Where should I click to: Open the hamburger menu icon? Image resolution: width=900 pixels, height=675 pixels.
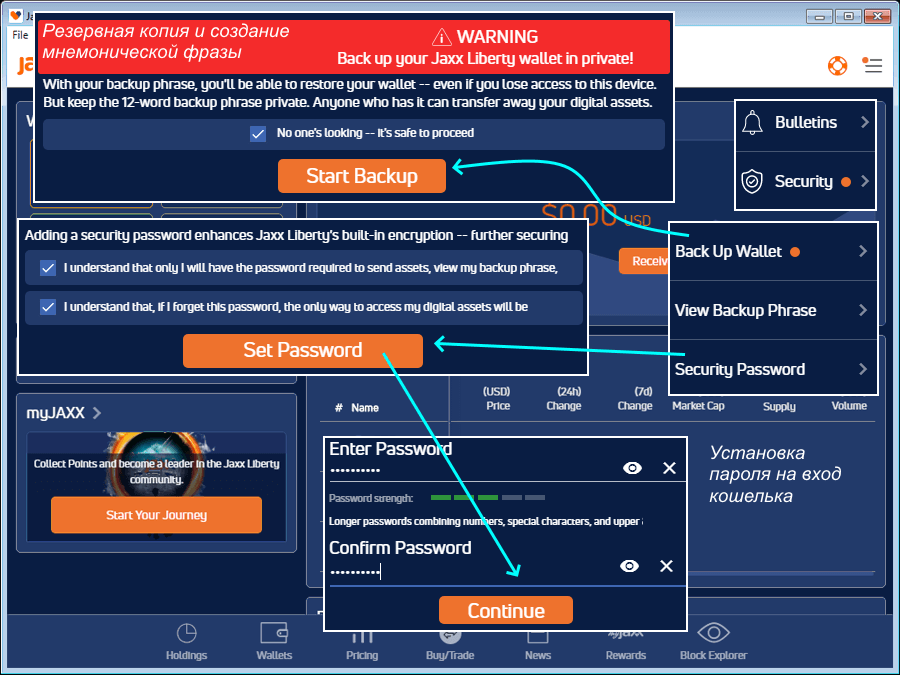[873, 66]
